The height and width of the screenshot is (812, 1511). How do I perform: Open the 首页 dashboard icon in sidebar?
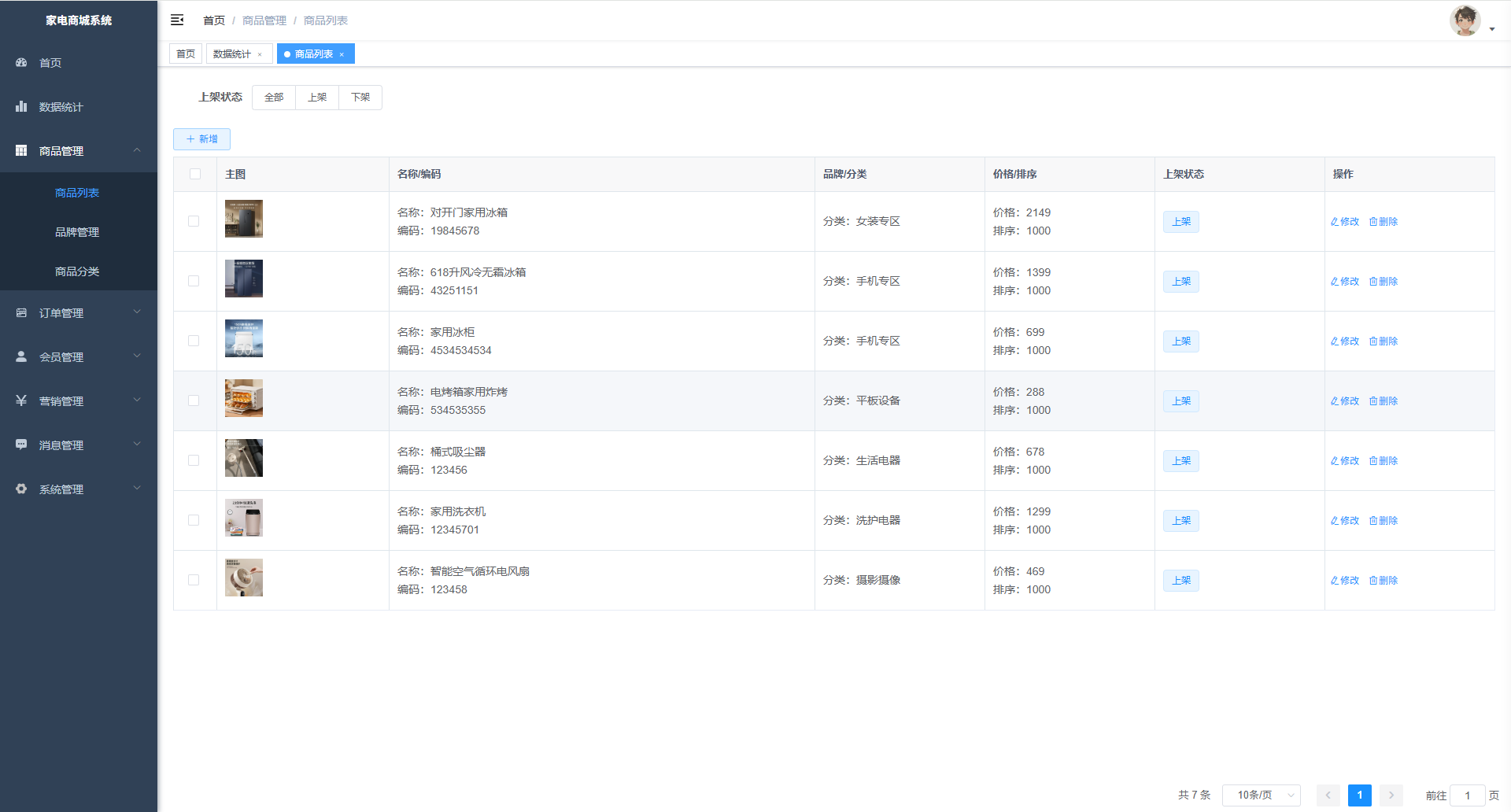(x=21, y=62)
